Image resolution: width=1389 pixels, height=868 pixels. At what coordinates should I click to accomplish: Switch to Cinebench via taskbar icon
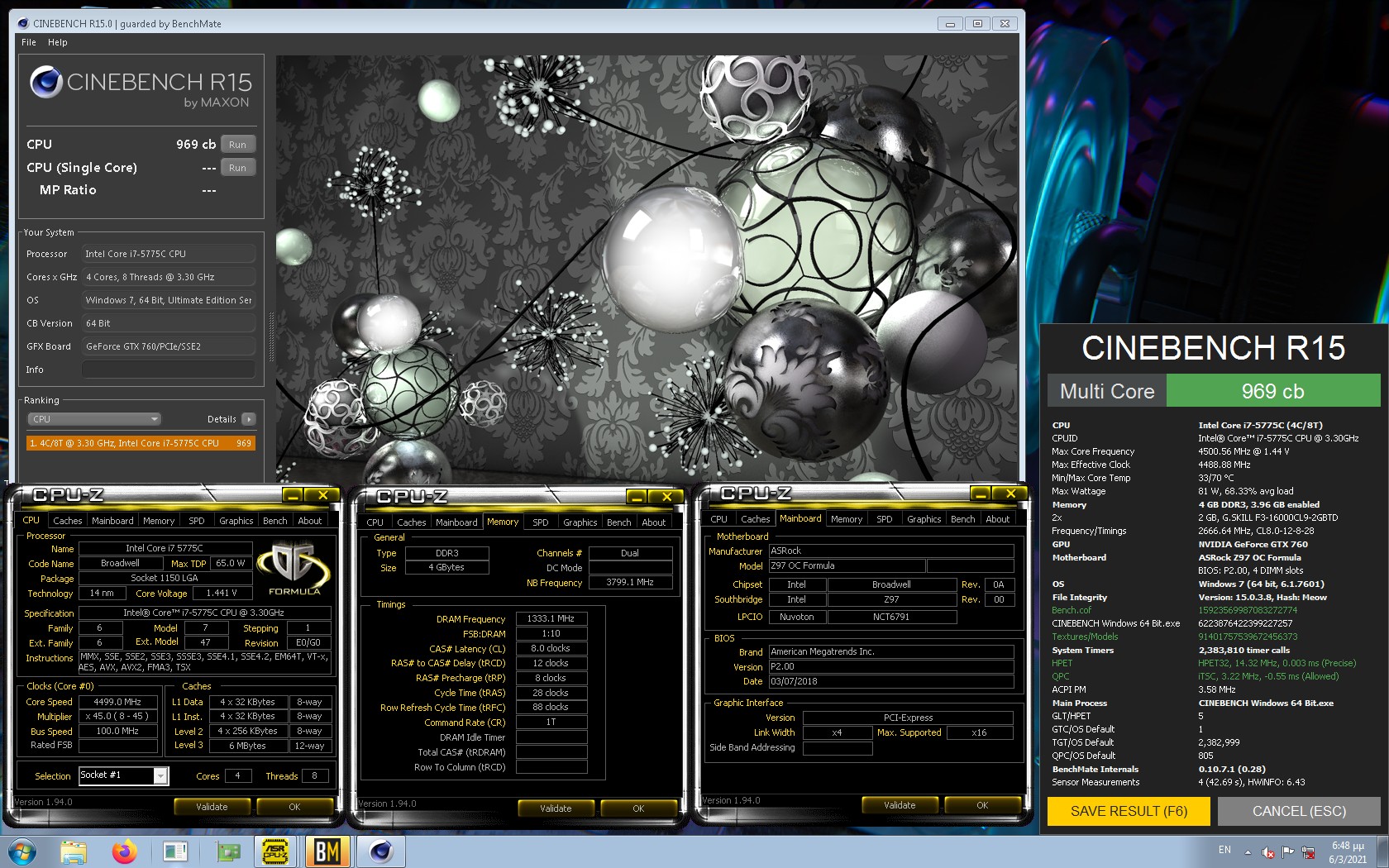(381, 851)
